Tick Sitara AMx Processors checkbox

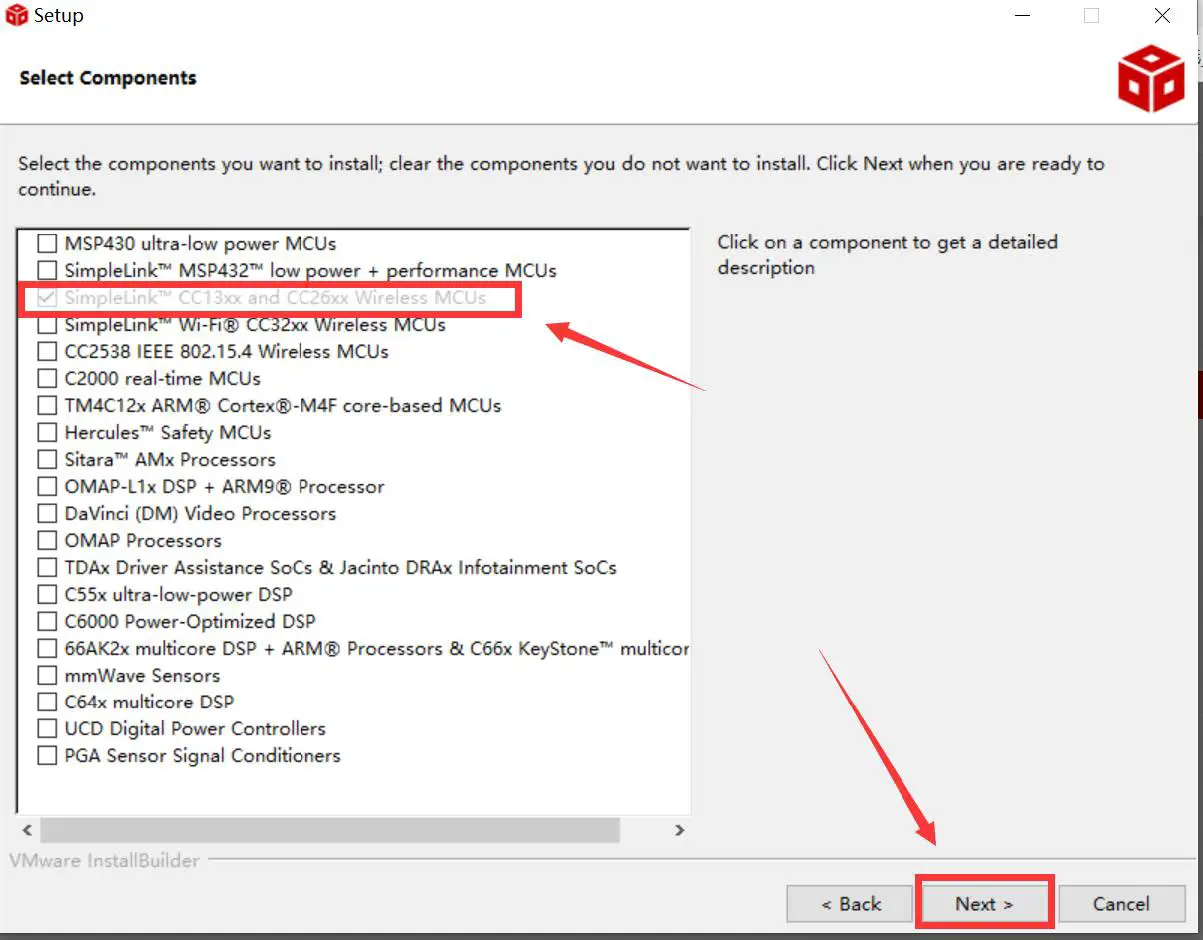[x=47, y=459]
